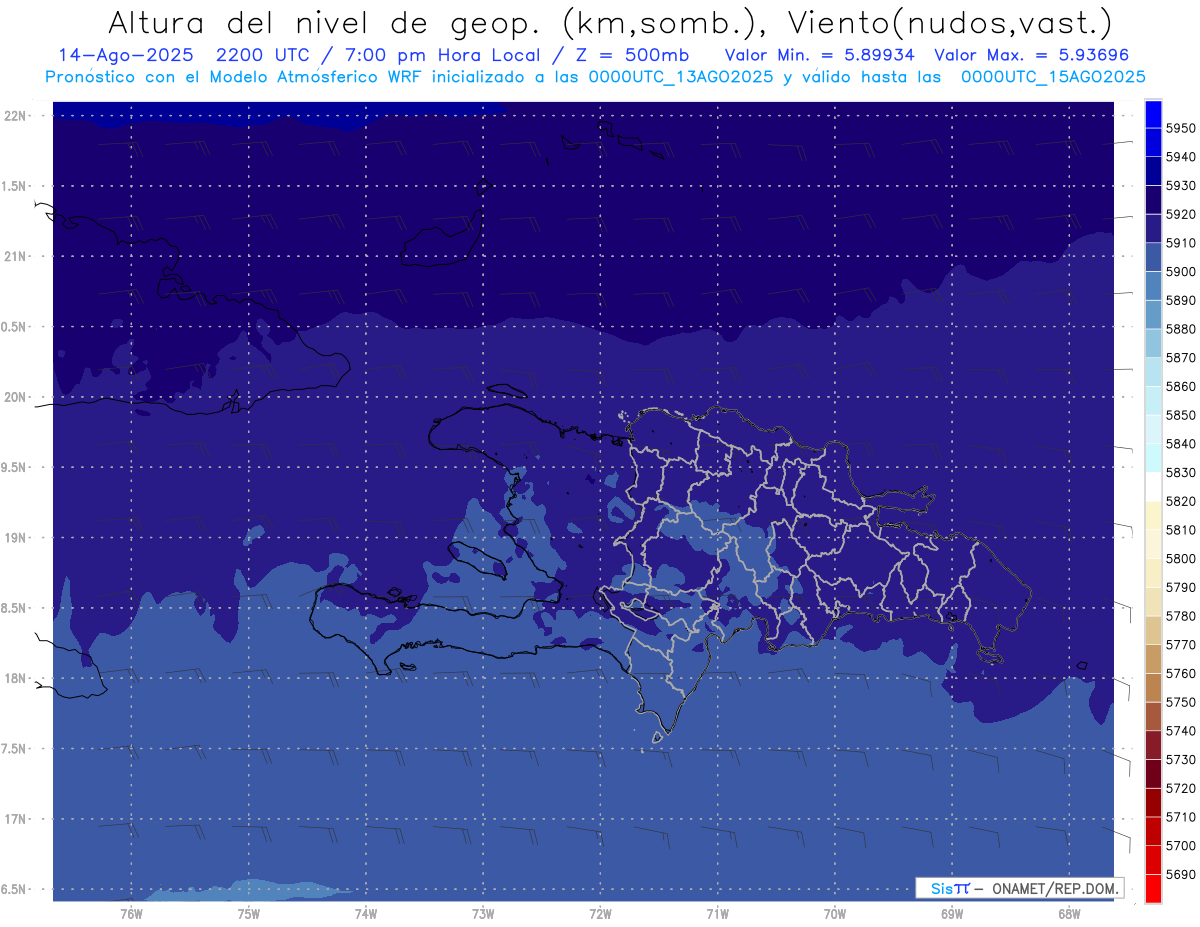Click the 5930 legend value
This screenshot has width=1200, height=927.
1180,185
